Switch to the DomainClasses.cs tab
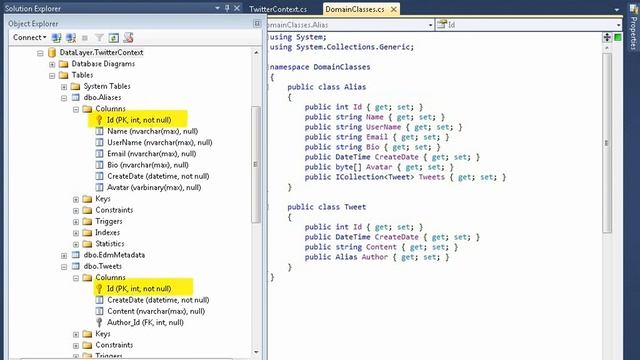 coord(355,9)
